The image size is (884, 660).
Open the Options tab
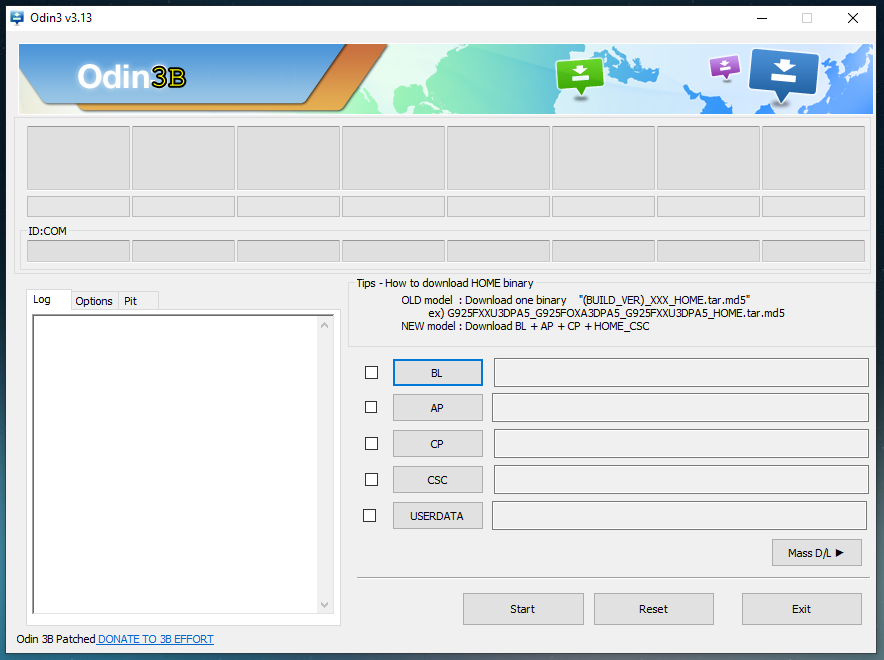[94, 301]
